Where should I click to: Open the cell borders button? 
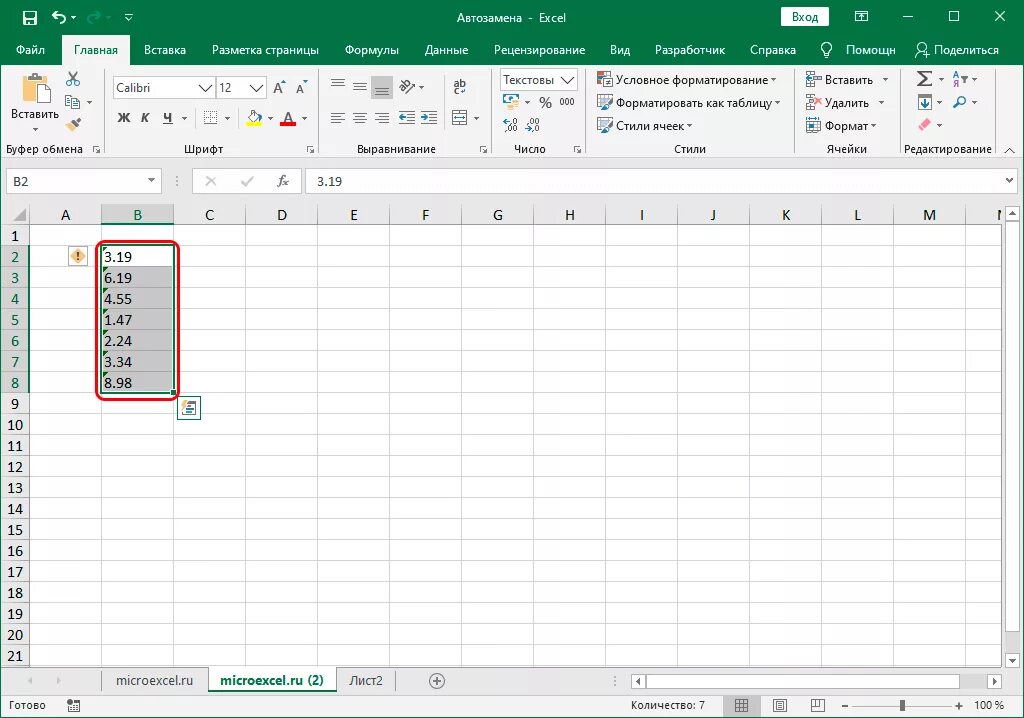click(210, 118)
